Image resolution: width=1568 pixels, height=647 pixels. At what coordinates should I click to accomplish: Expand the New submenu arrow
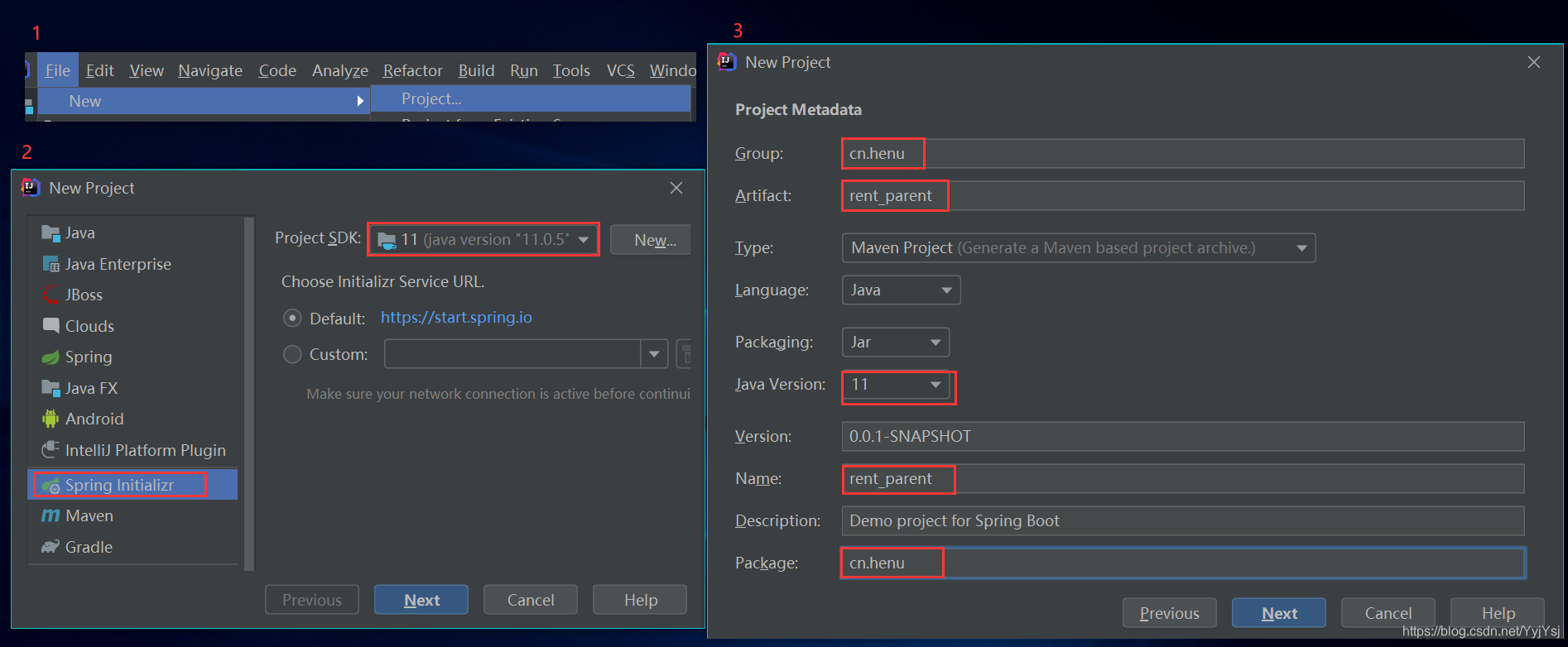click(360, 101)
